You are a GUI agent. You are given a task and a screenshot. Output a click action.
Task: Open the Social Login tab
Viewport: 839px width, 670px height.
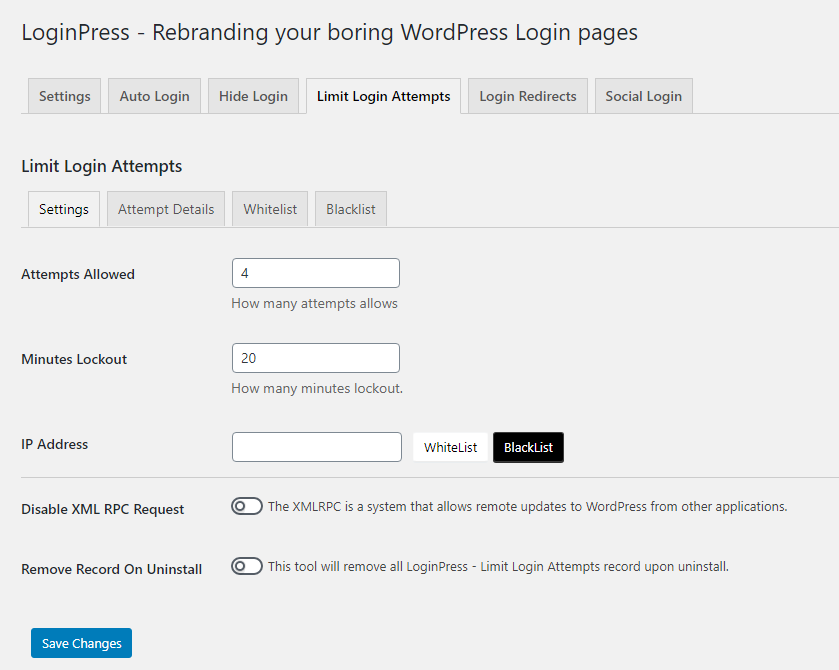pos(644,96)
